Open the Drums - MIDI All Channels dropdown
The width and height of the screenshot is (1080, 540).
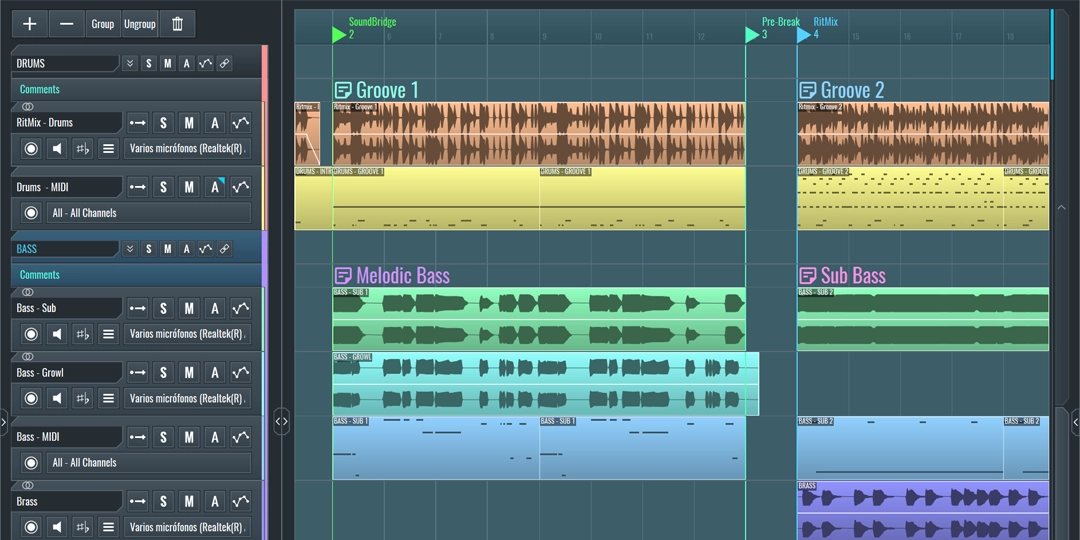pos(147,213)
